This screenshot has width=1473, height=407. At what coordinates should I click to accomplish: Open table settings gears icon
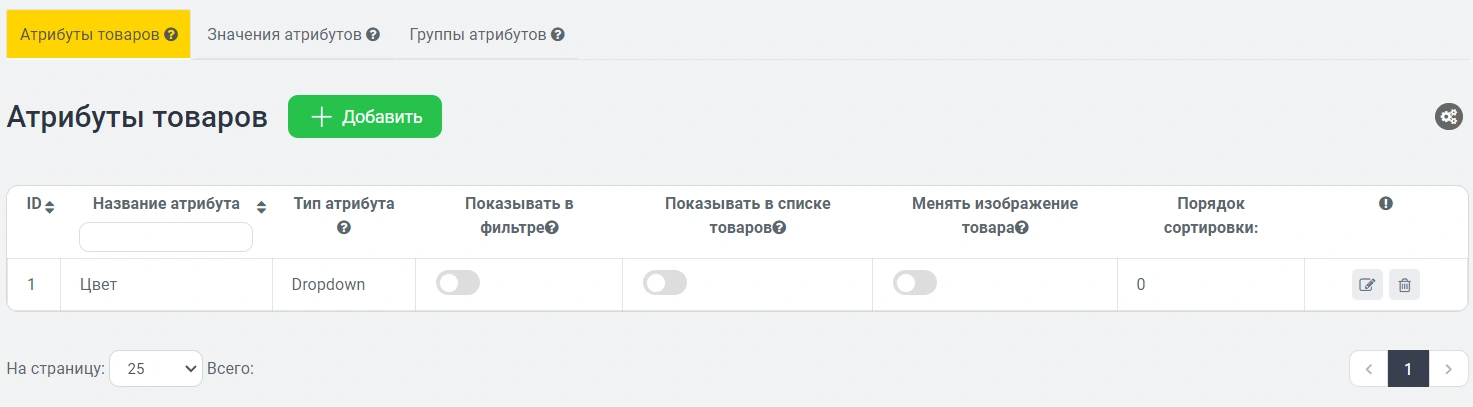[1448, 117]
